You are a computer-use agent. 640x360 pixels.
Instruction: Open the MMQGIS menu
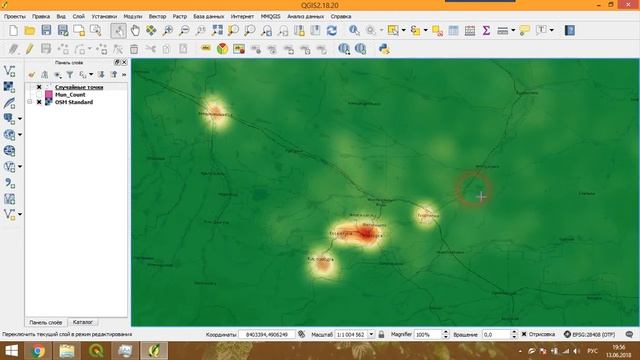coord(270,16)
